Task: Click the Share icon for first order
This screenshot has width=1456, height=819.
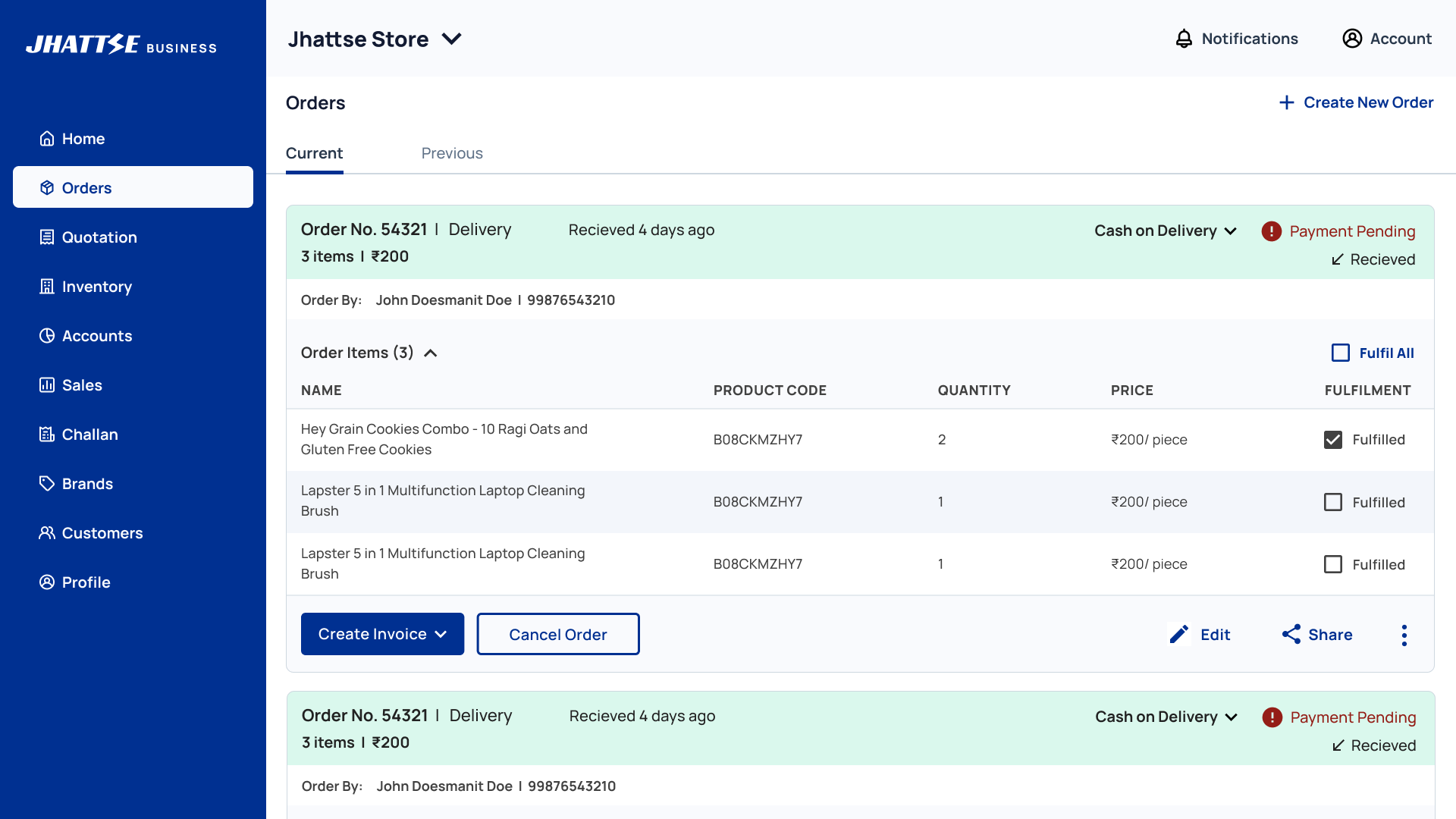Action: pyautogui.click(x=1291, y=634)
